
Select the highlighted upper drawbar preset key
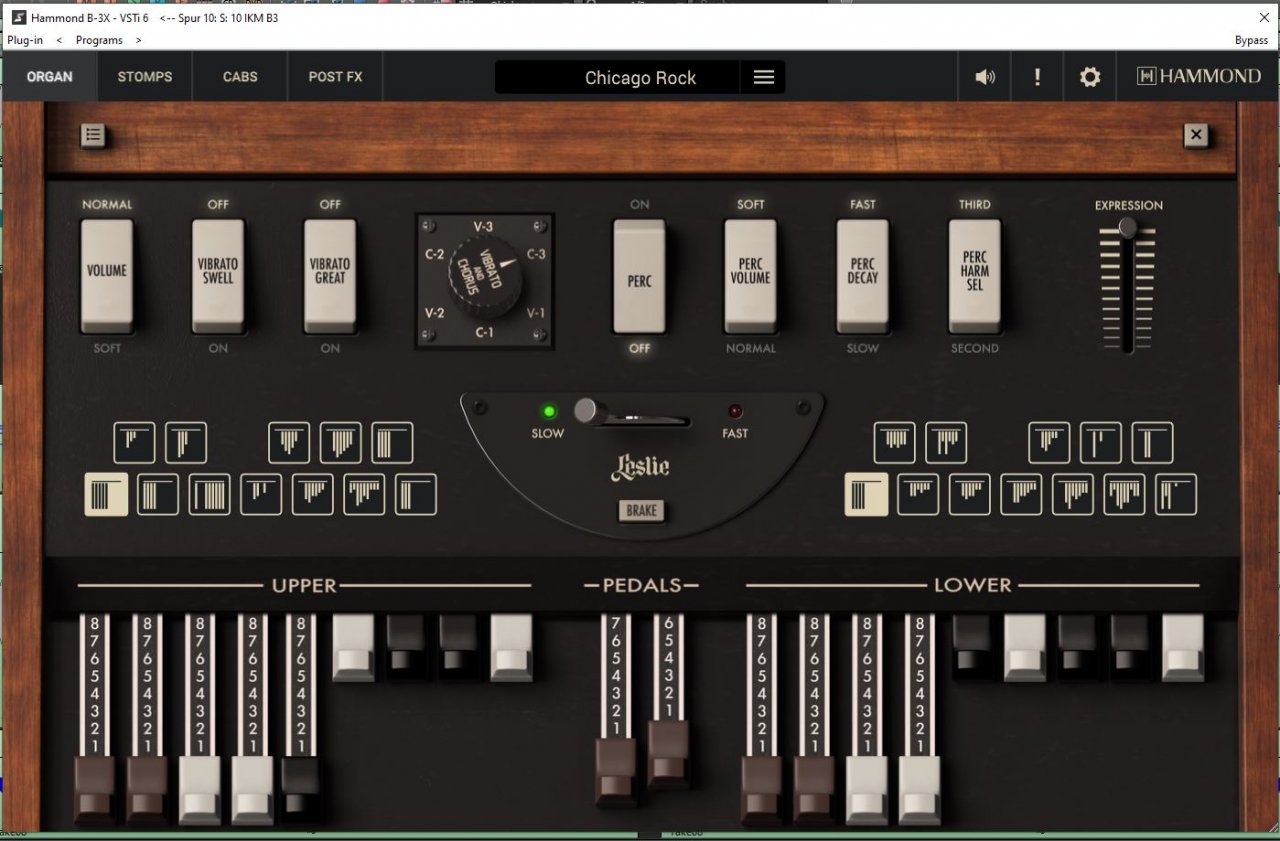tap(106, 494)
